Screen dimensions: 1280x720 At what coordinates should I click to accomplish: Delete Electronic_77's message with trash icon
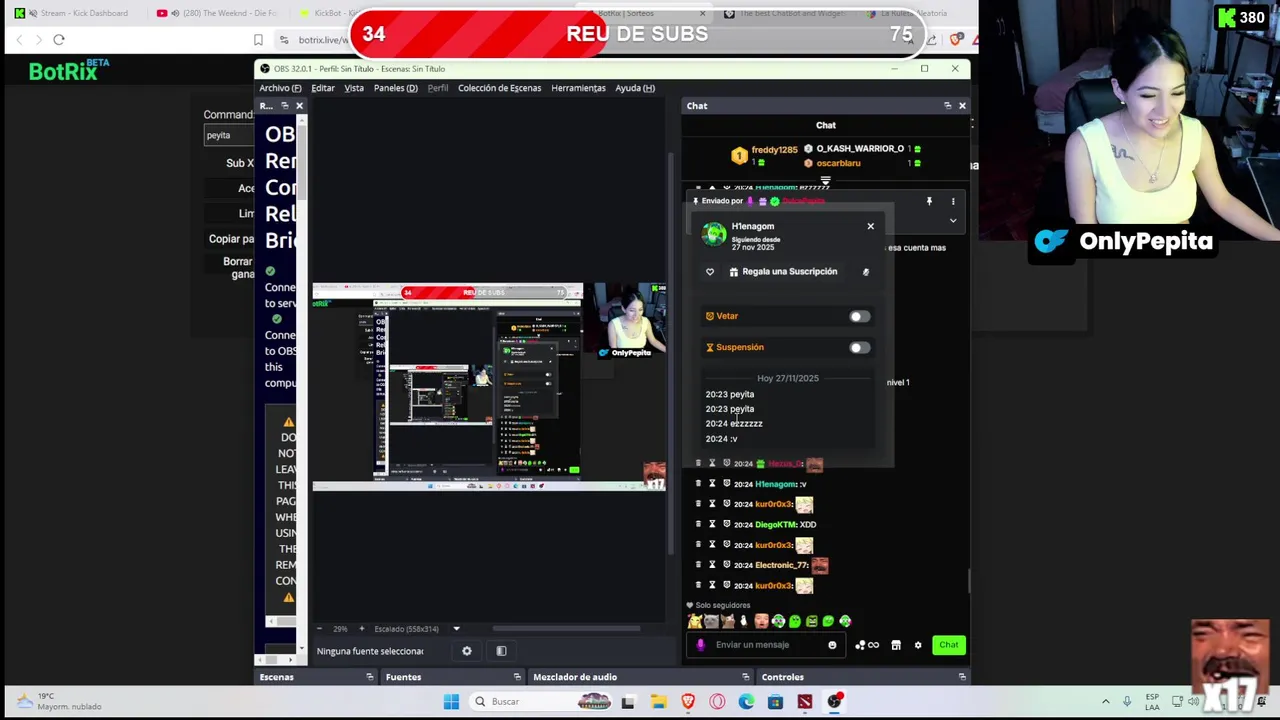click(x=698, y=565)
